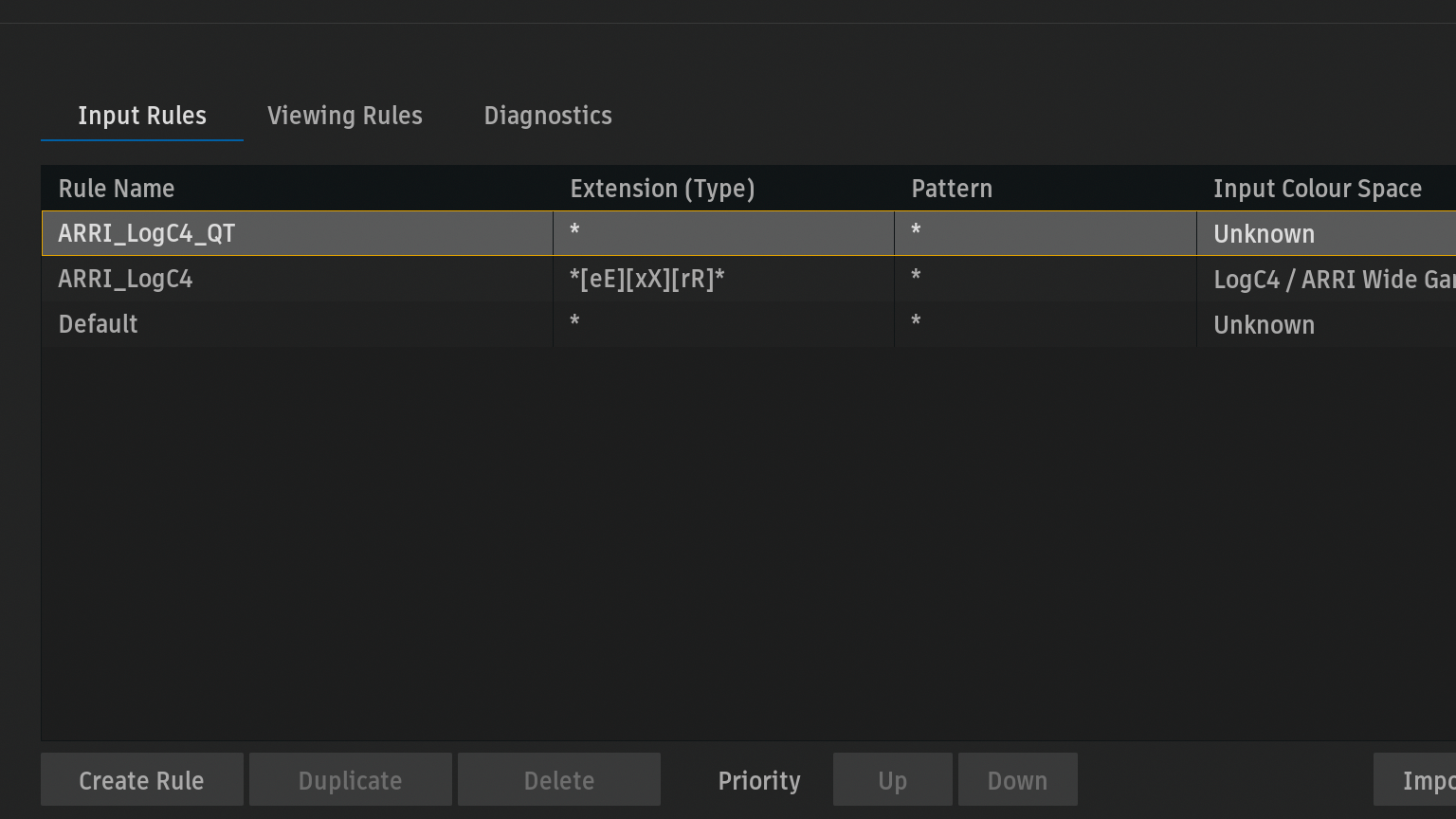Click the Rule Name column header

pyautogui.click(x=117, y=189)
